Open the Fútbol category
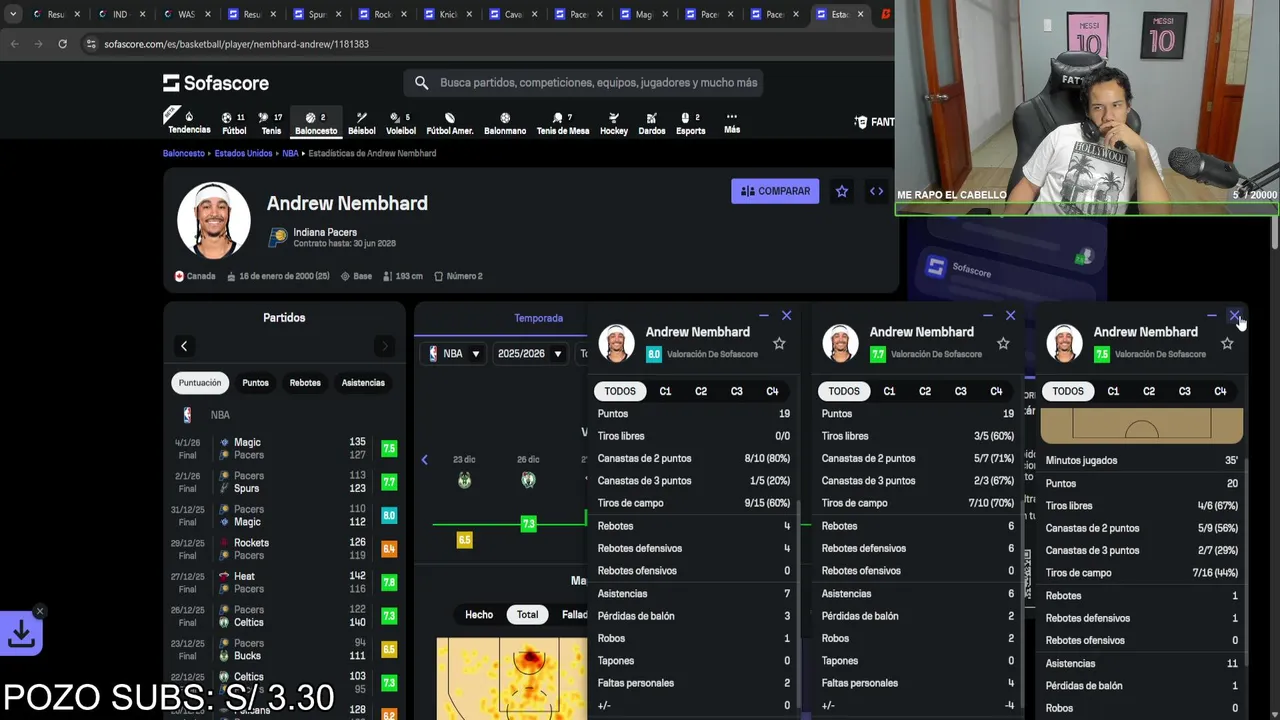The image size is (1280, 720). [234, 123]
